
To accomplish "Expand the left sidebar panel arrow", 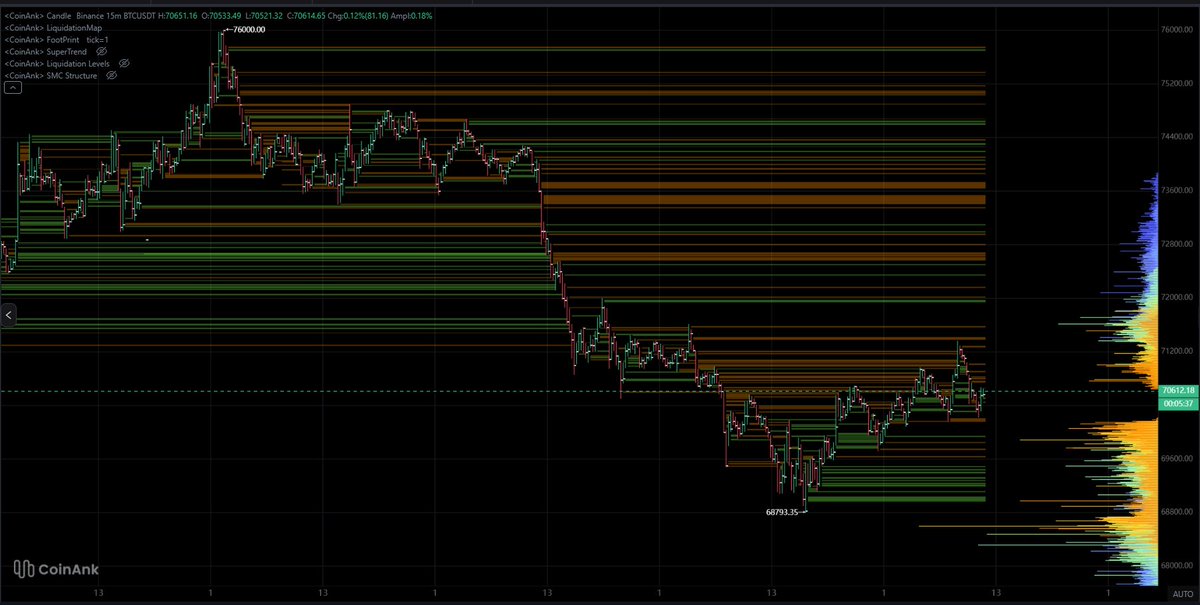I will pos(8,316).
